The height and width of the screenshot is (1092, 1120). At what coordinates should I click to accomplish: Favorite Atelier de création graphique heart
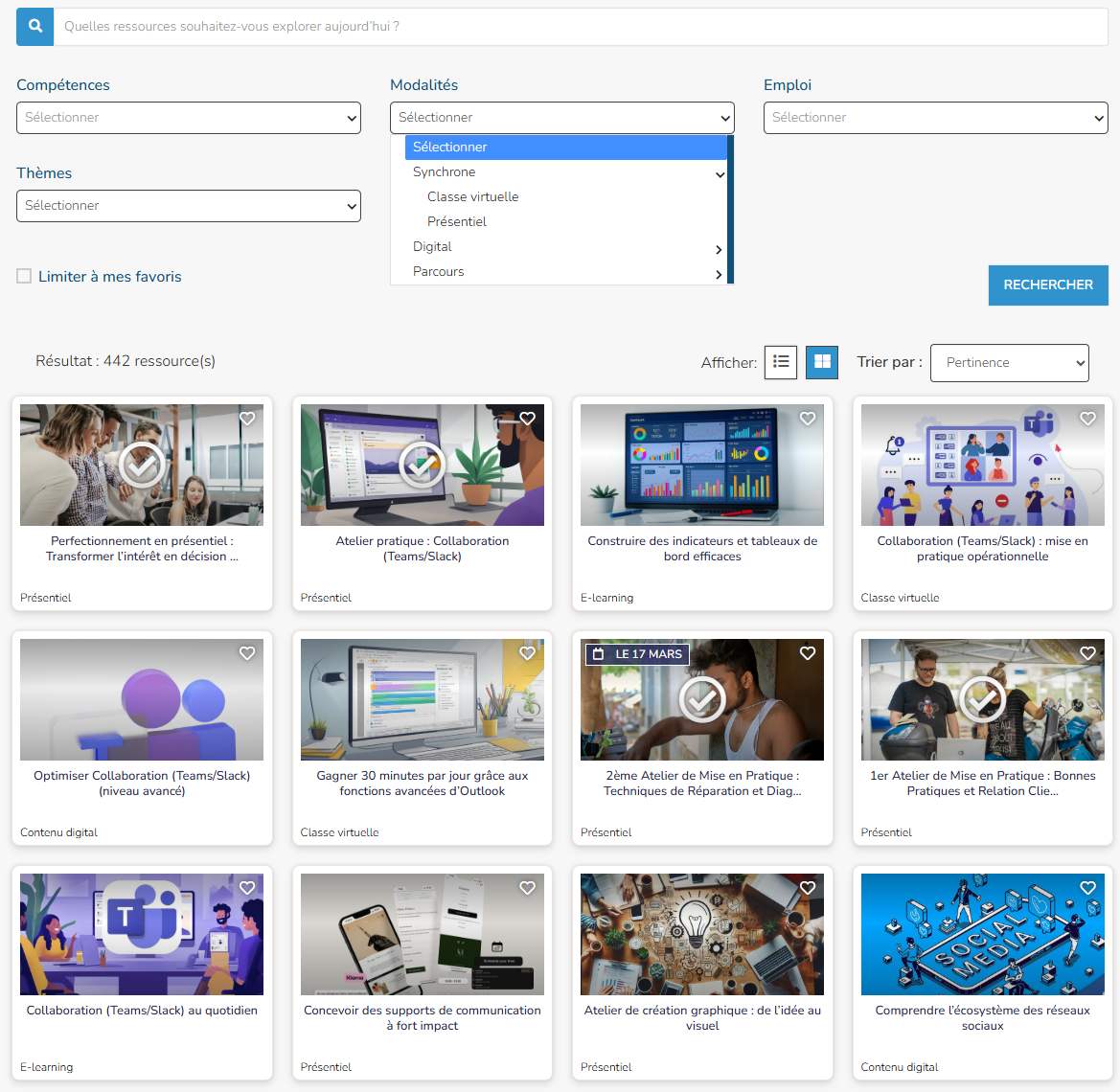tap(808, 888)
